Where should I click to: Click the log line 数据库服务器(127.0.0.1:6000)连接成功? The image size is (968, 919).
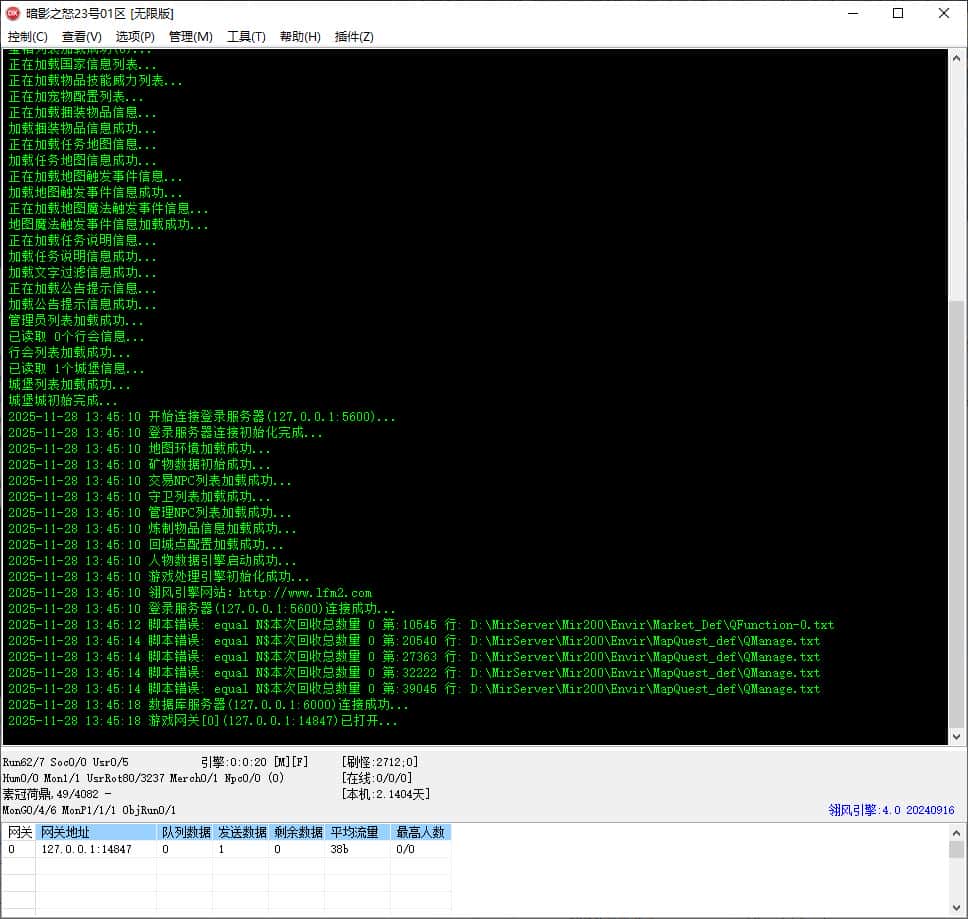pyautogui.click(x=207, y=704)
